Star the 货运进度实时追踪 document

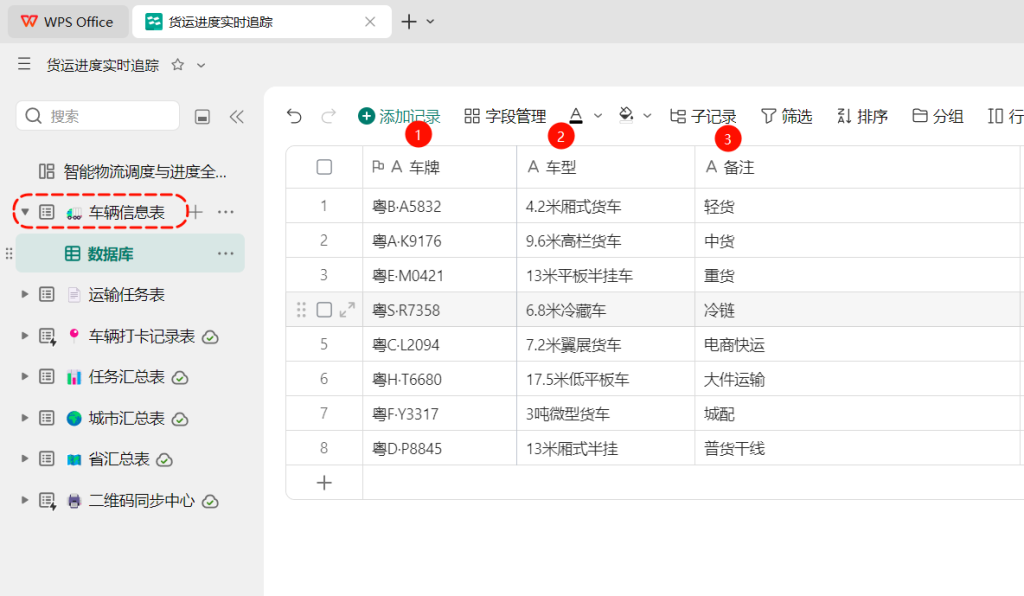click(178, 65)
